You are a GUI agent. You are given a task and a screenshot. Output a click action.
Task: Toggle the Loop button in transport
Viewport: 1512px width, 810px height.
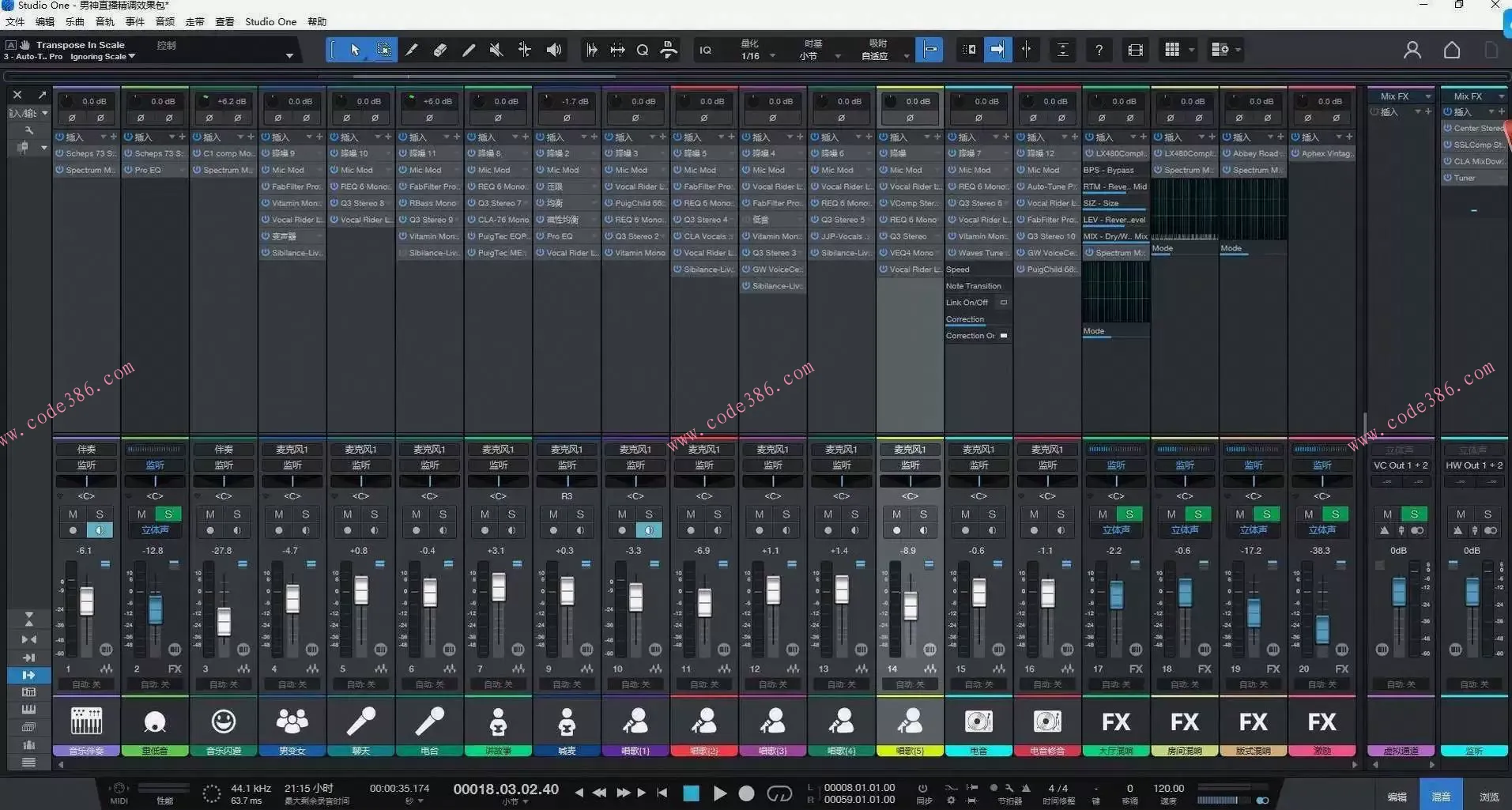coord(779,793)
